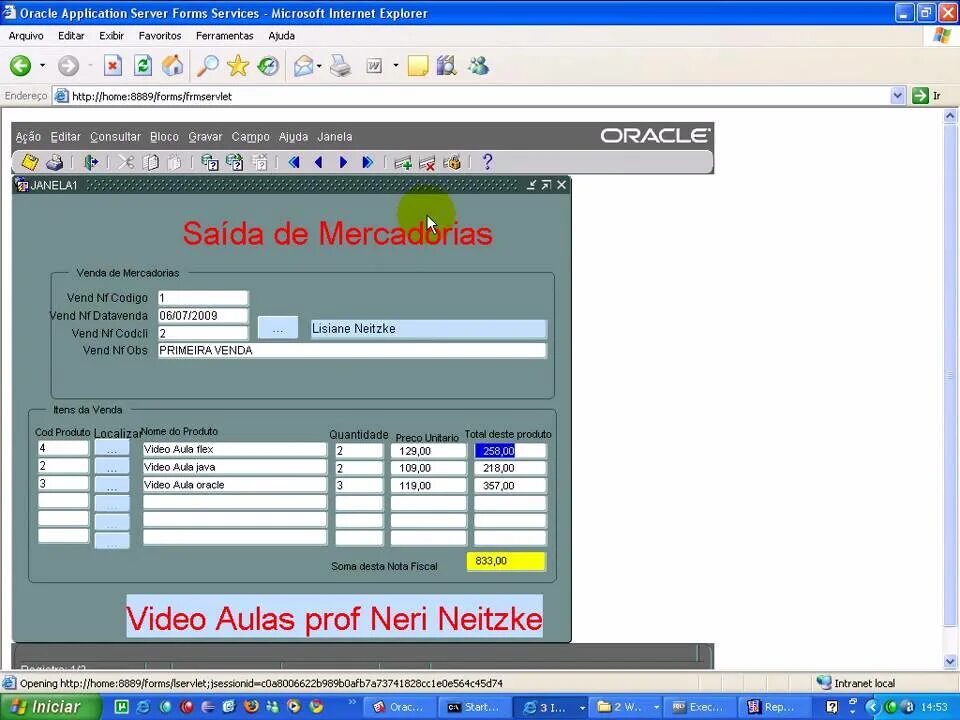Click the IE Messenger people icon
960x720 pixels.
click(x=478, y=66)
